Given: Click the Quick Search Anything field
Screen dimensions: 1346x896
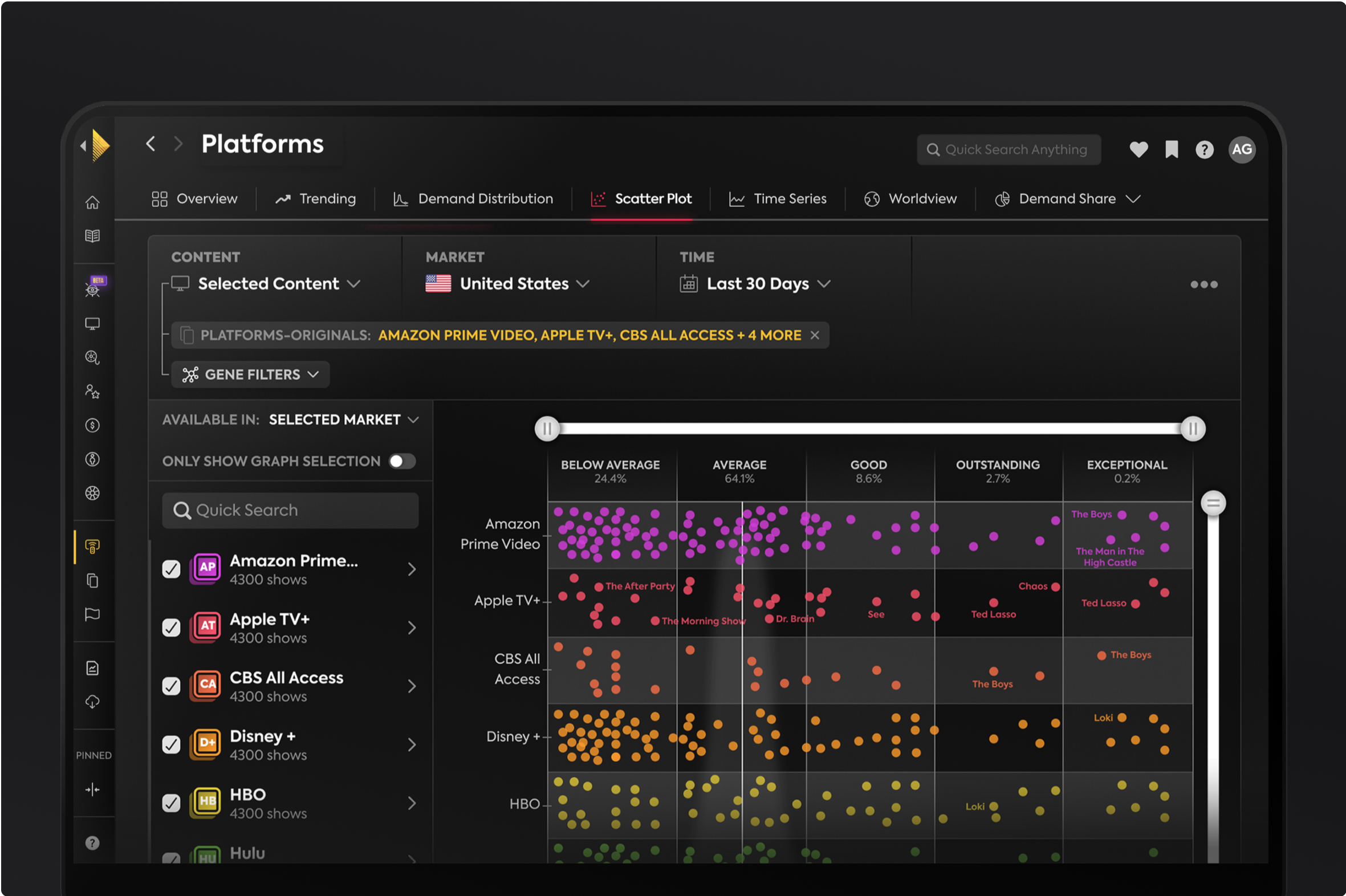Looking at the screenshot, I should (1009, 150).
